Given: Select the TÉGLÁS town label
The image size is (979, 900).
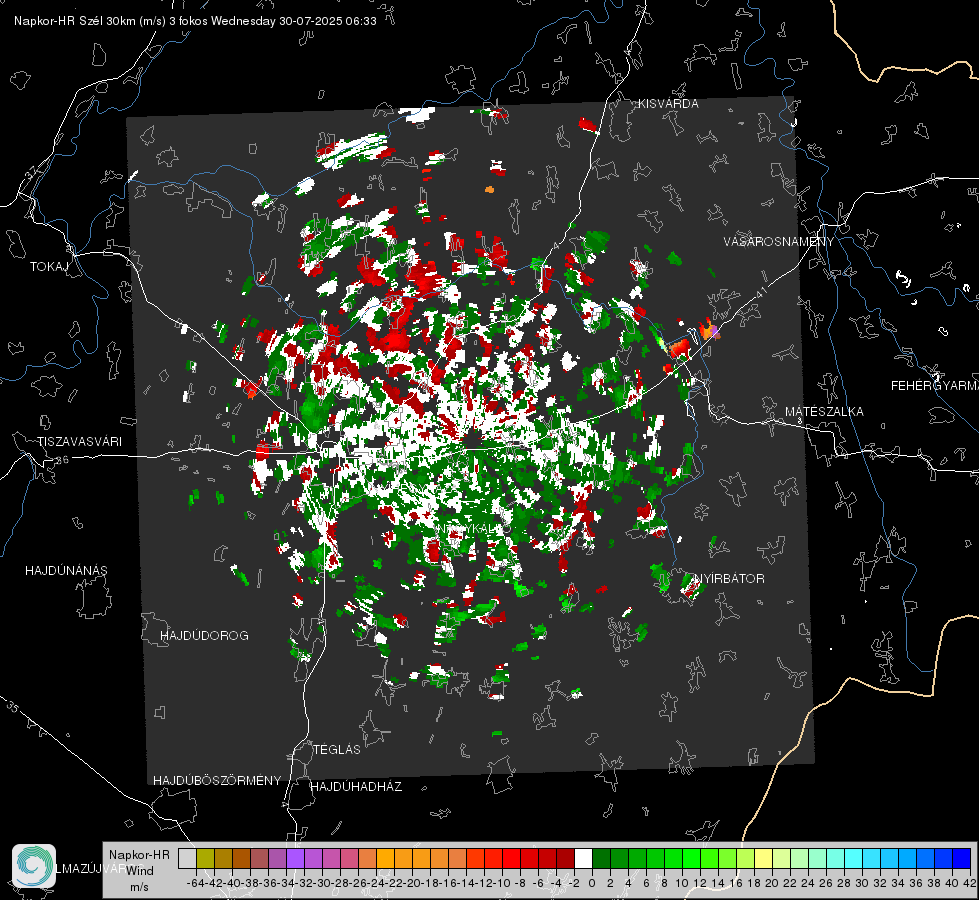Looking at the screenshot, I should pos(337,750).
